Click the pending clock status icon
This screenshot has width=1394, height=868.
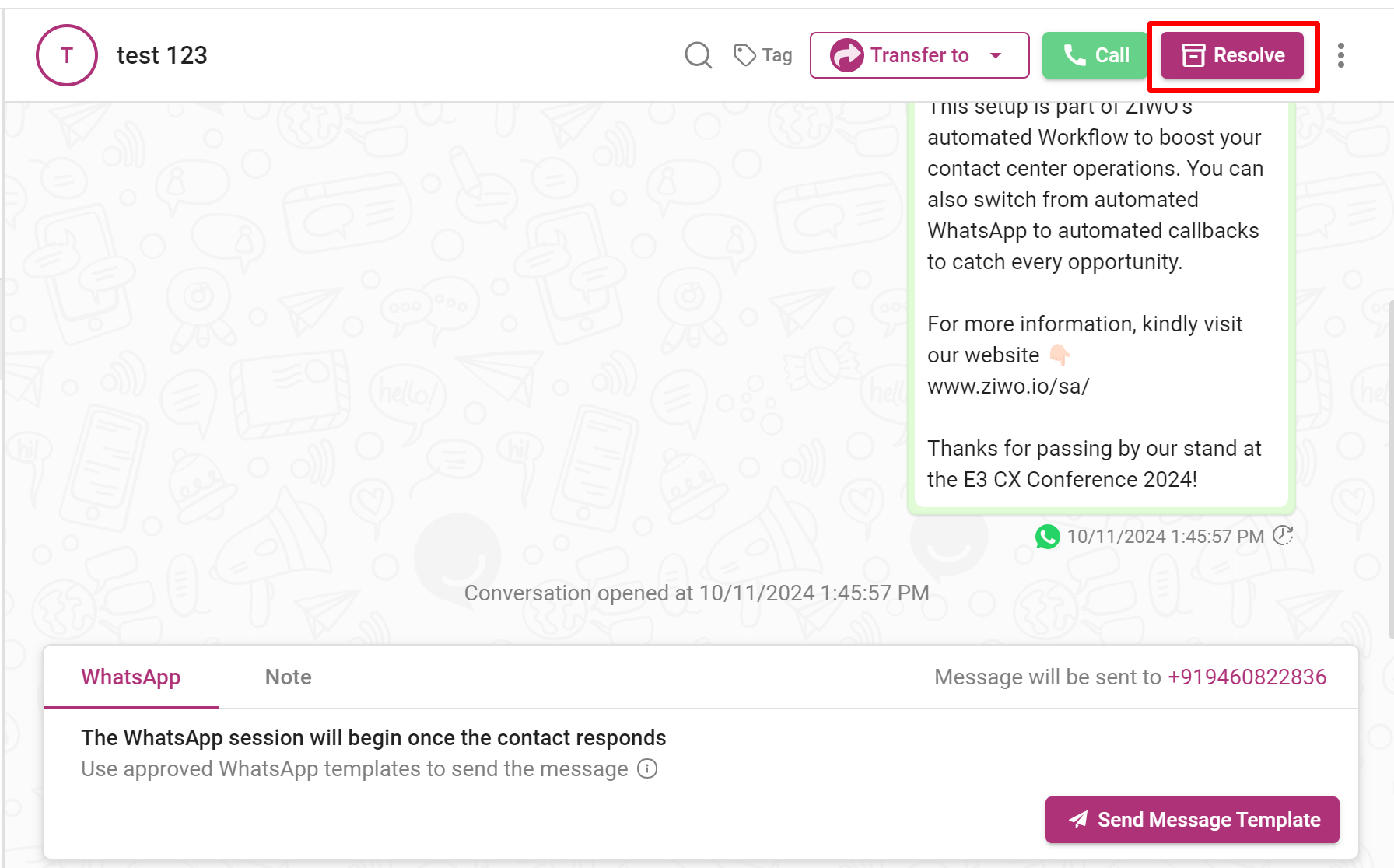tap(1283, 535)
